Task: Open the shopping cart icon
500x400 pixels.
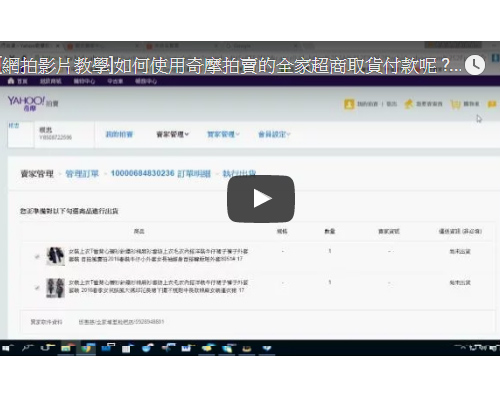Action: [x=455, y=104]
